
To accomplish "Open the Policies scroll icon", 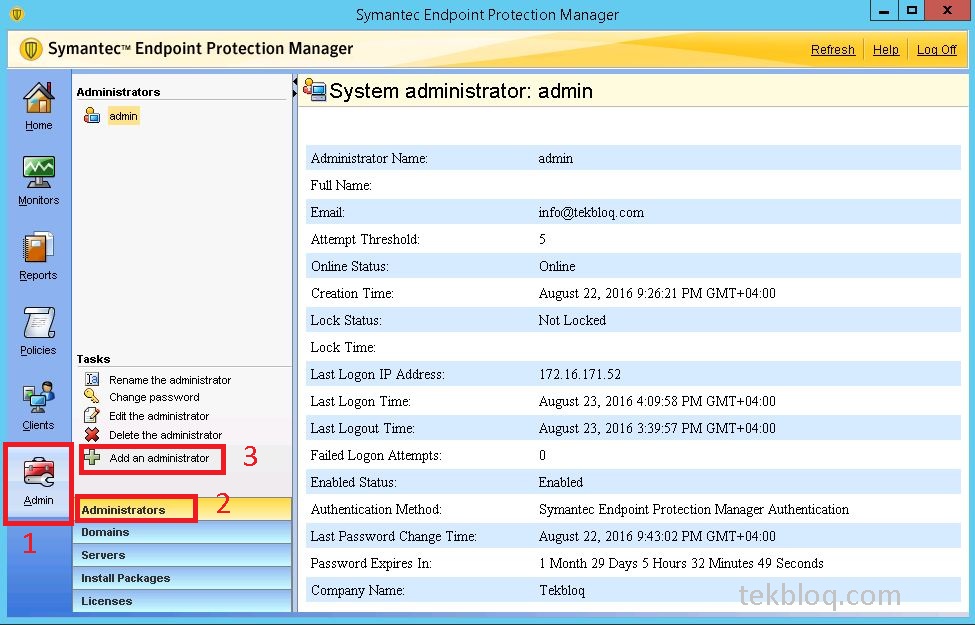I will (39, 323).
